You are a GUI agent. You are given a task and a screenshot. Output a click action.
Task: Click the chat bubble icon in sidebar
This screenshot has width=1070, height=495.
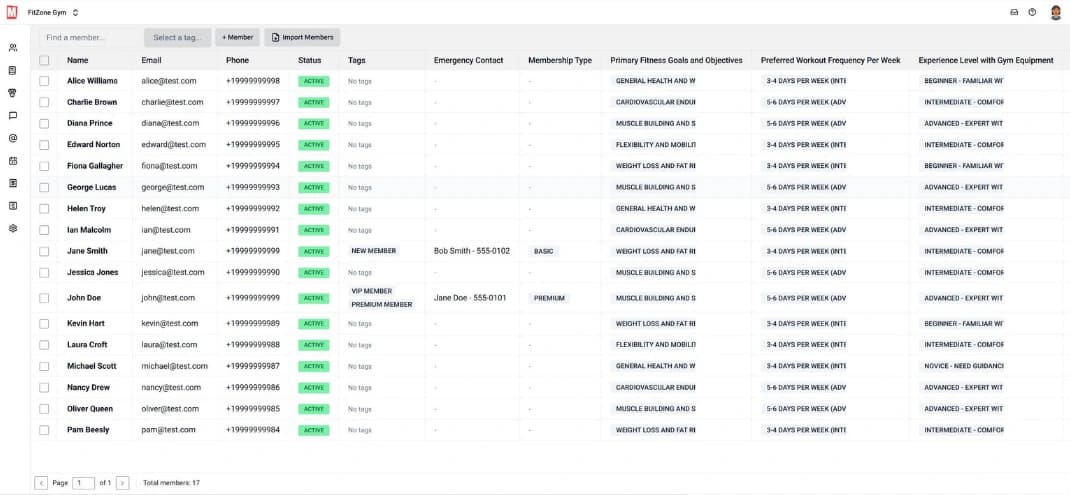13,115
